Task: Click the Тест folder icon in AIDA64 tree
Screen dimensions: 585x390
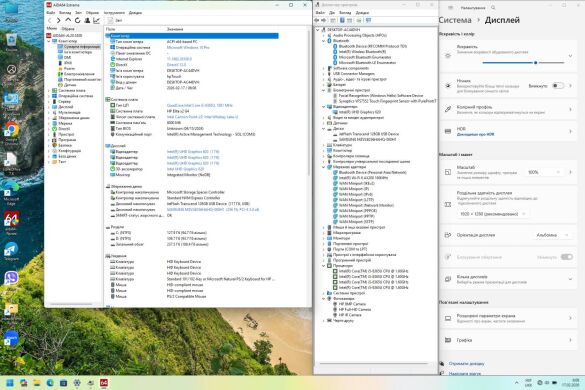Action: point(54,162)
